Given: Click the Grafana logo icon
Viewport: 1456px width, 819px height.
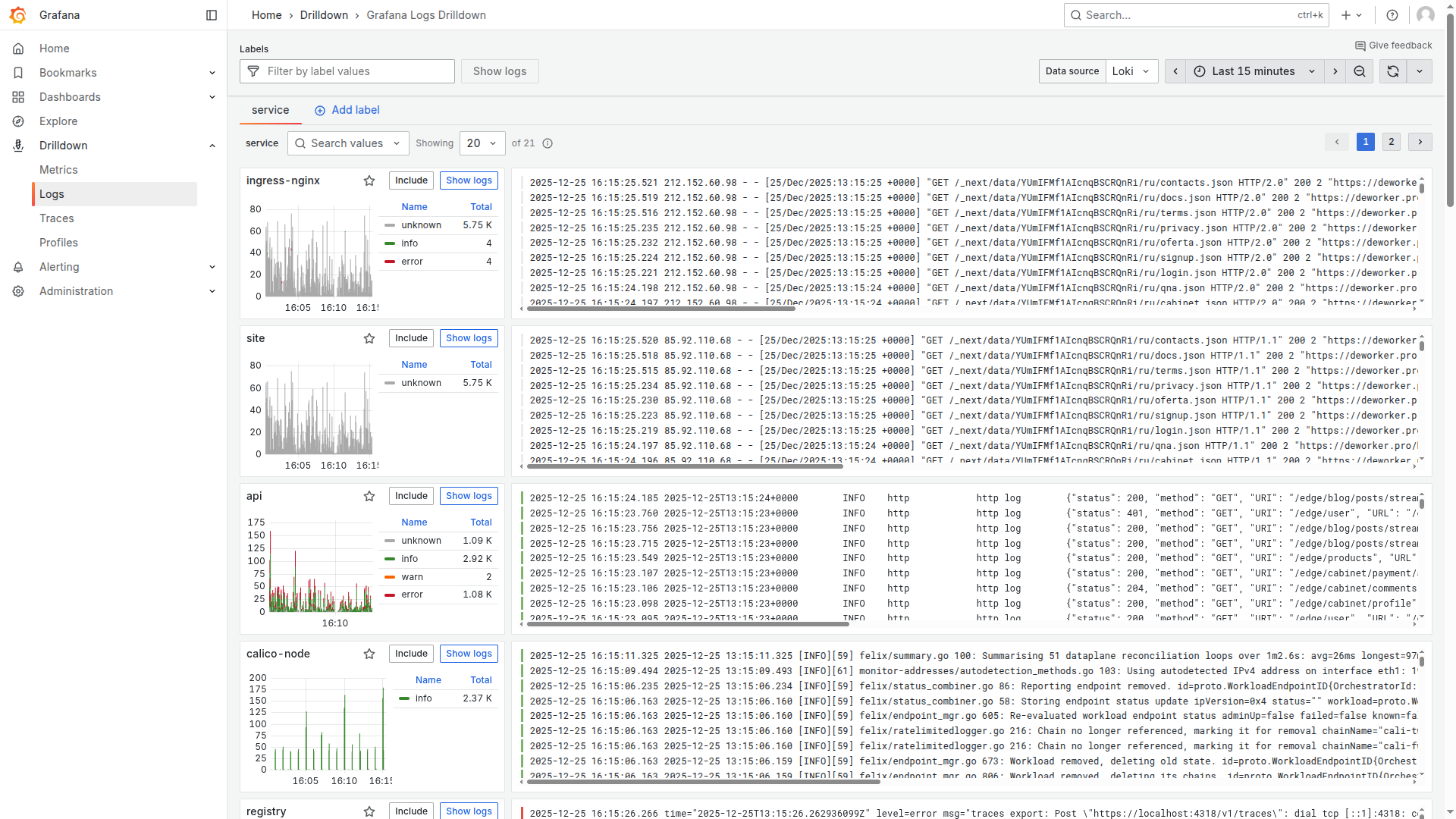Looking at the screenshot, I should pyautogui.click(x=18, y=15).
